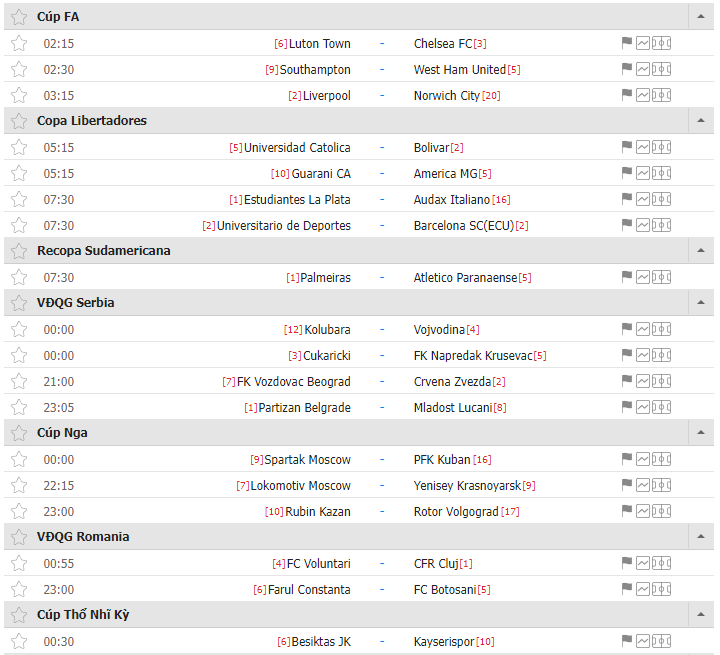
Task: Favorite the Cúp Nga league header
Action: (x=19, y=433)
